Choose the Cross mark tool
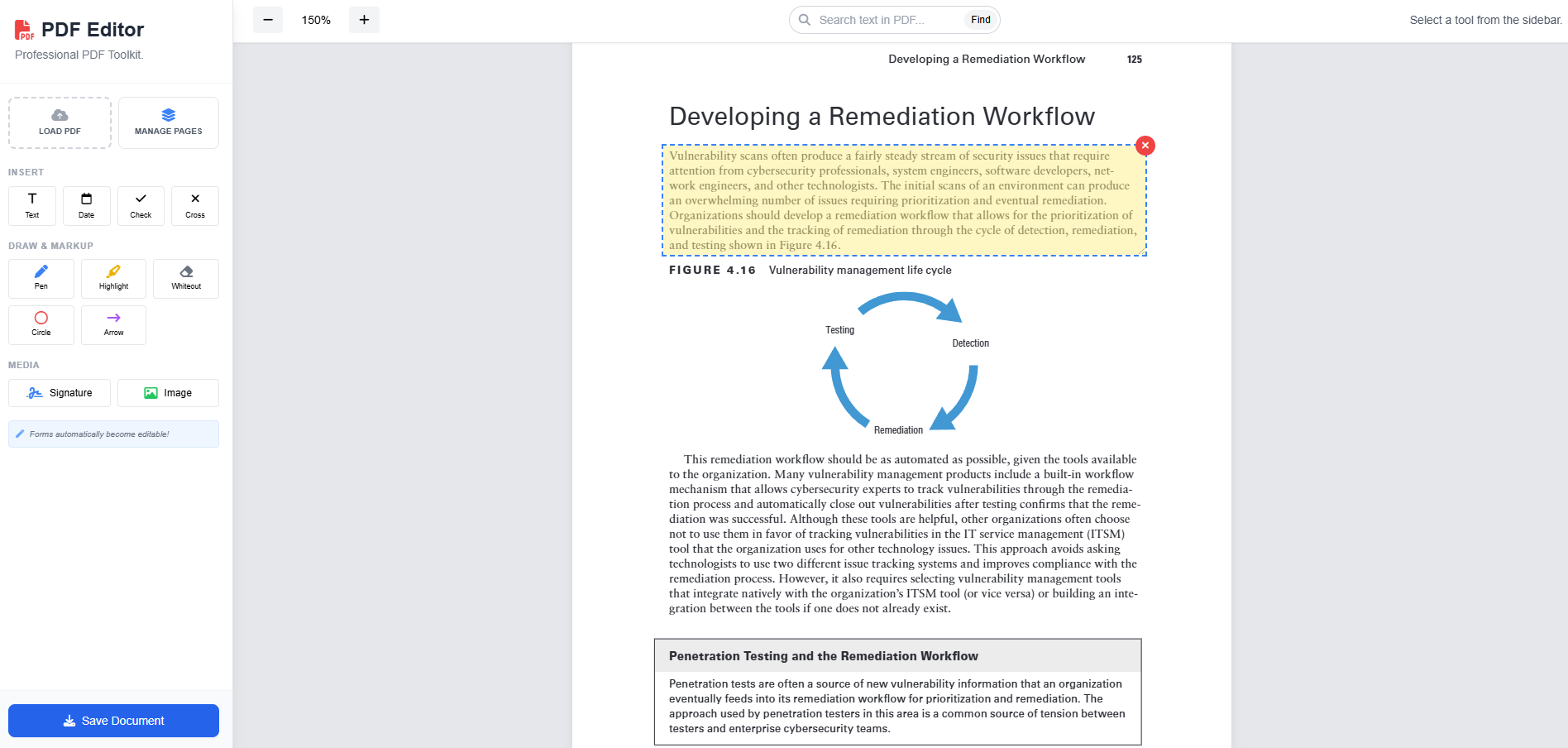The height and width of the screenshot is (748, 1568). pos(195,205)
